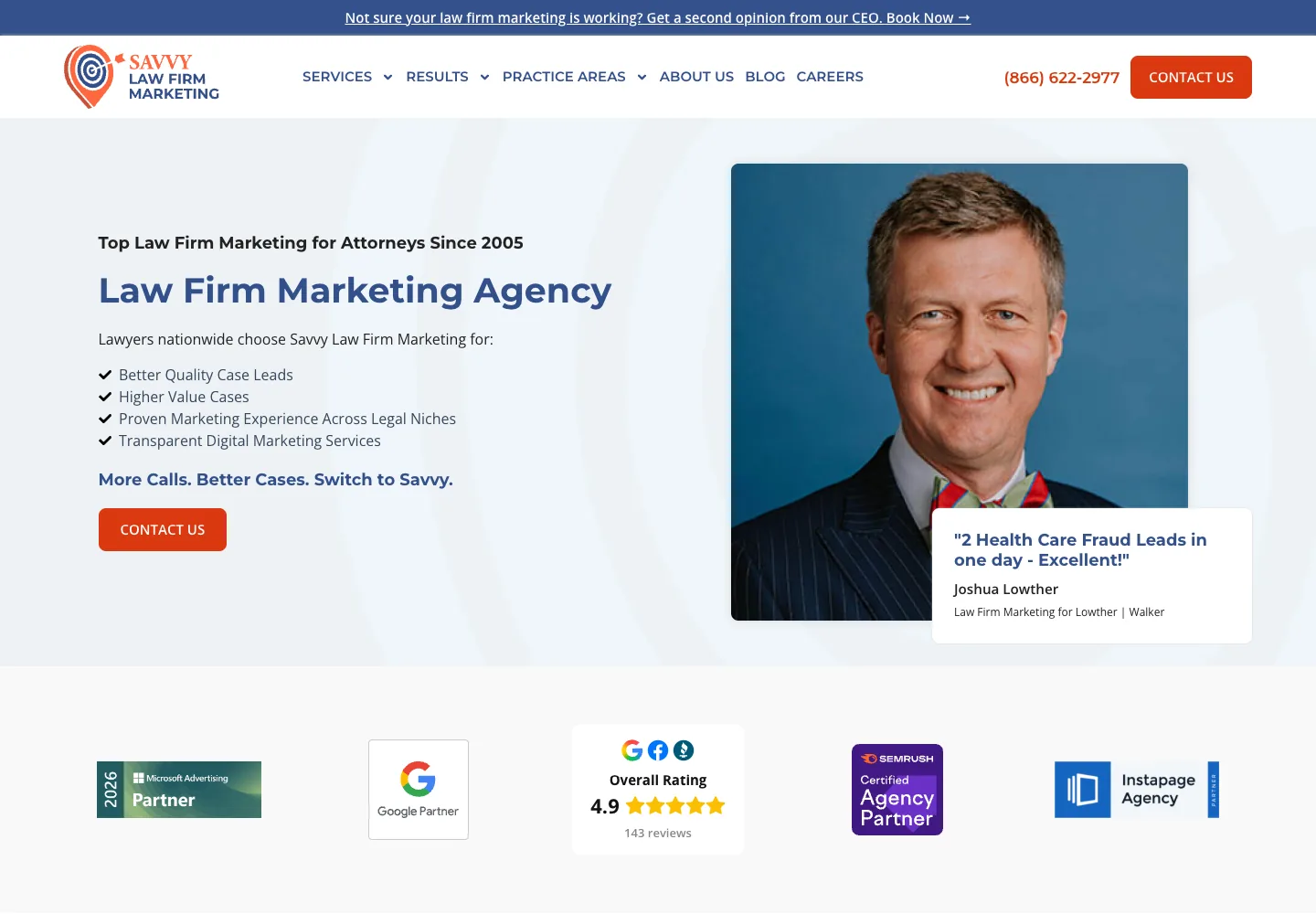The height and width of the screenshot is (914, 1316).
Task: Click "Higher Value Cases" list item
Action: click(184, 397)
